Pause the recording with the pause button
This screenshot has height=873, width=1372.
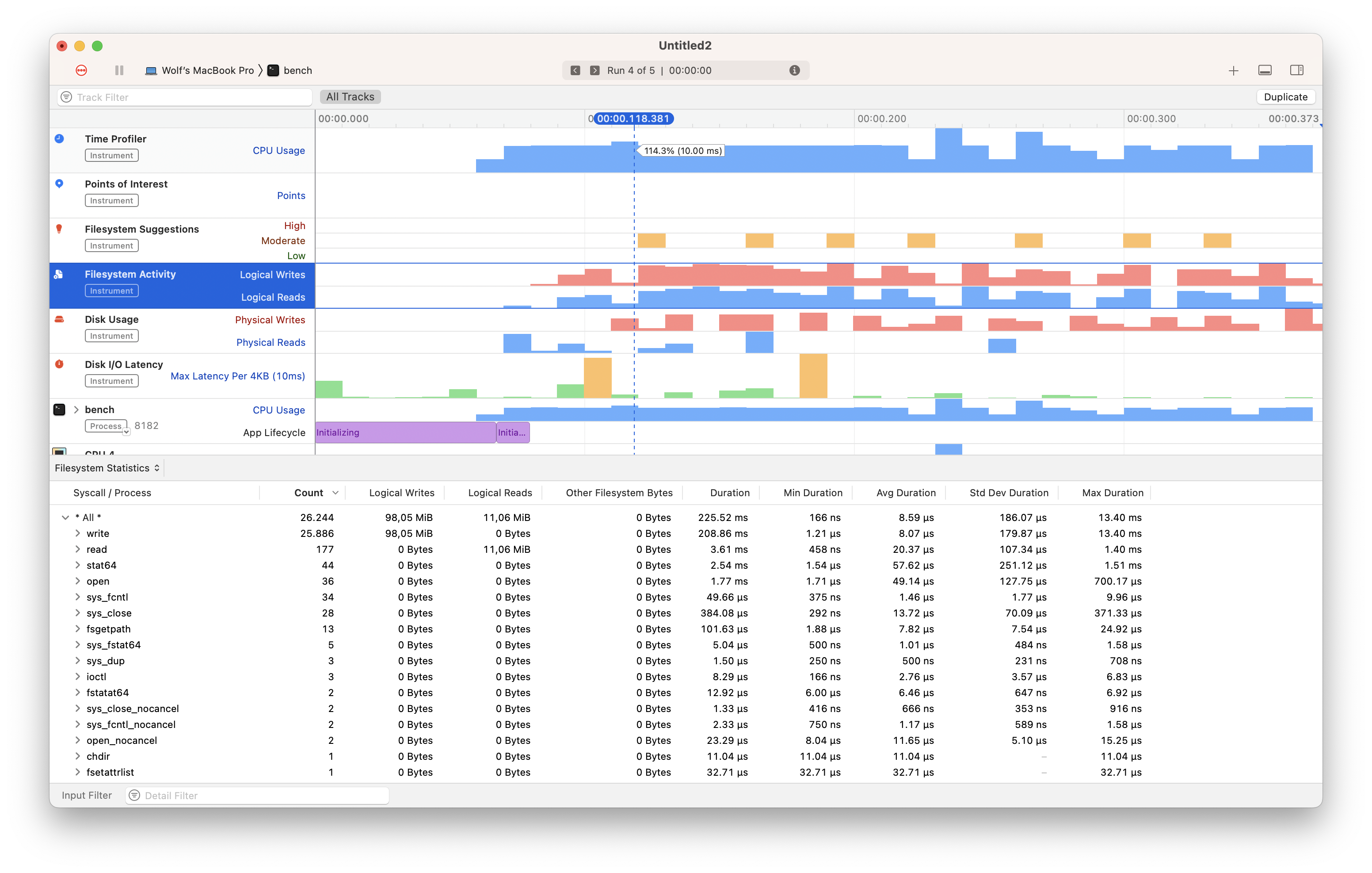coord(119,70)
